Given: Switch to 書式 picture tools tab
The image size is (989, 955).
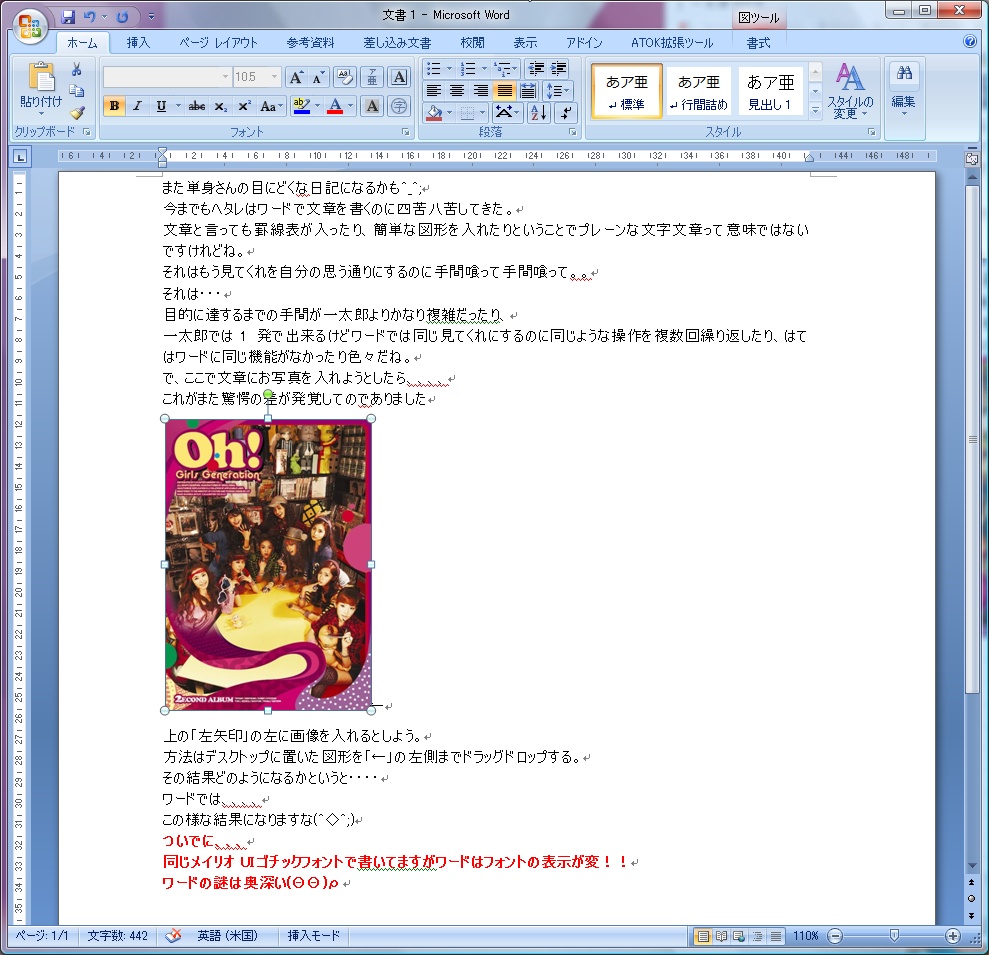Looking at the screenshot, I should tap(758, 43).
